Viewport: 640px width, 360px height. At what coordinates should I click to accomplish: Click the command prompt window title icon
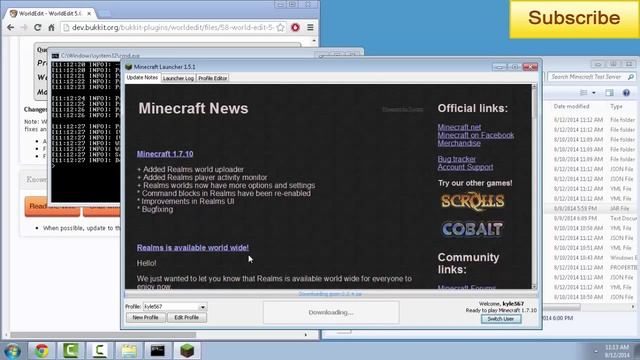(56, 56)
